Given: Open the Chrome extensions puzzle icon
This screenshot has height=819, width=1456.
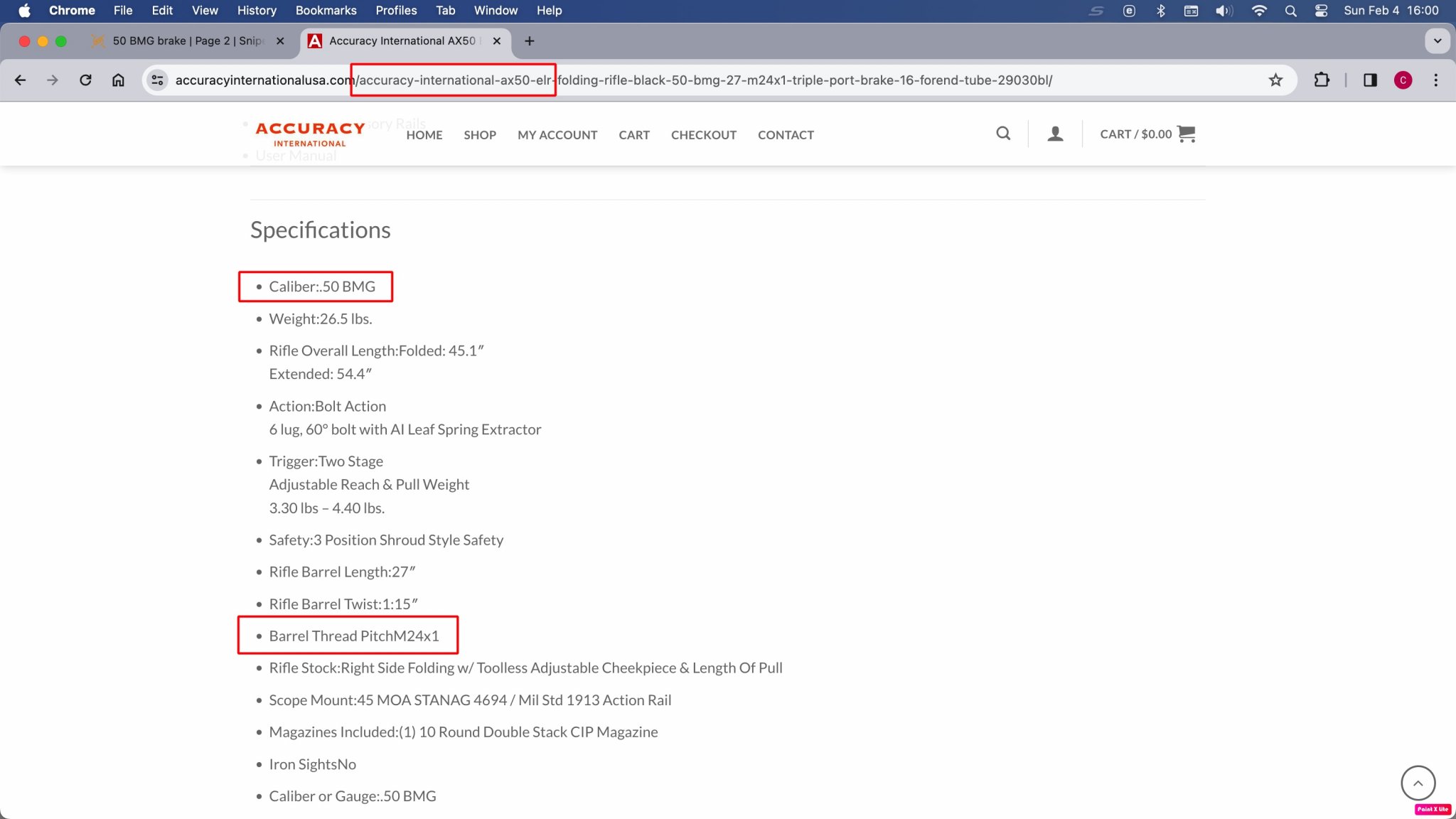Looking at the screenshot, I should (x=1322, y=80).
